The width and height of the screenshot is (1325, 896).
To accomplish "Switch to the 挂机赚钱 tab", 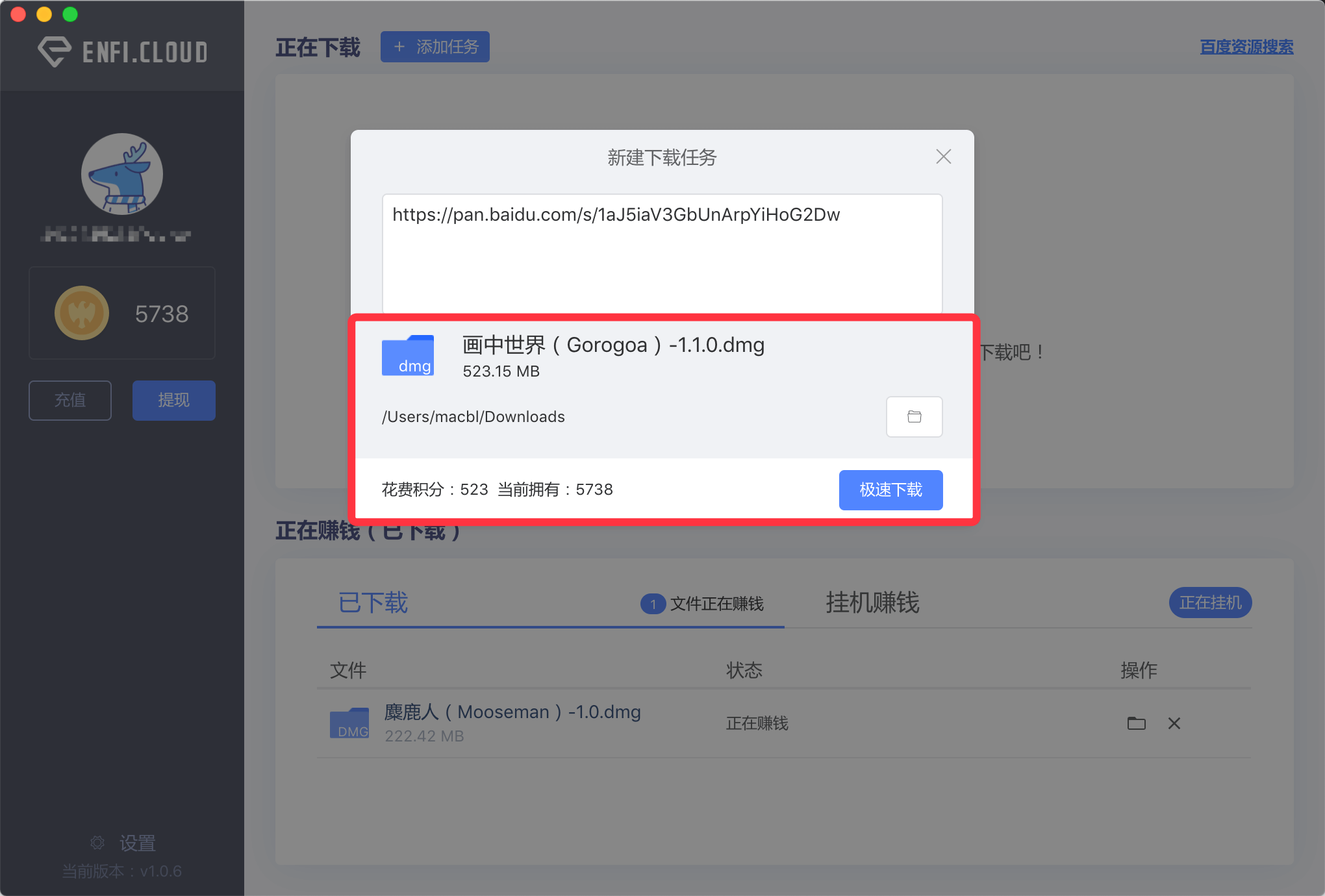I will 873,603.
